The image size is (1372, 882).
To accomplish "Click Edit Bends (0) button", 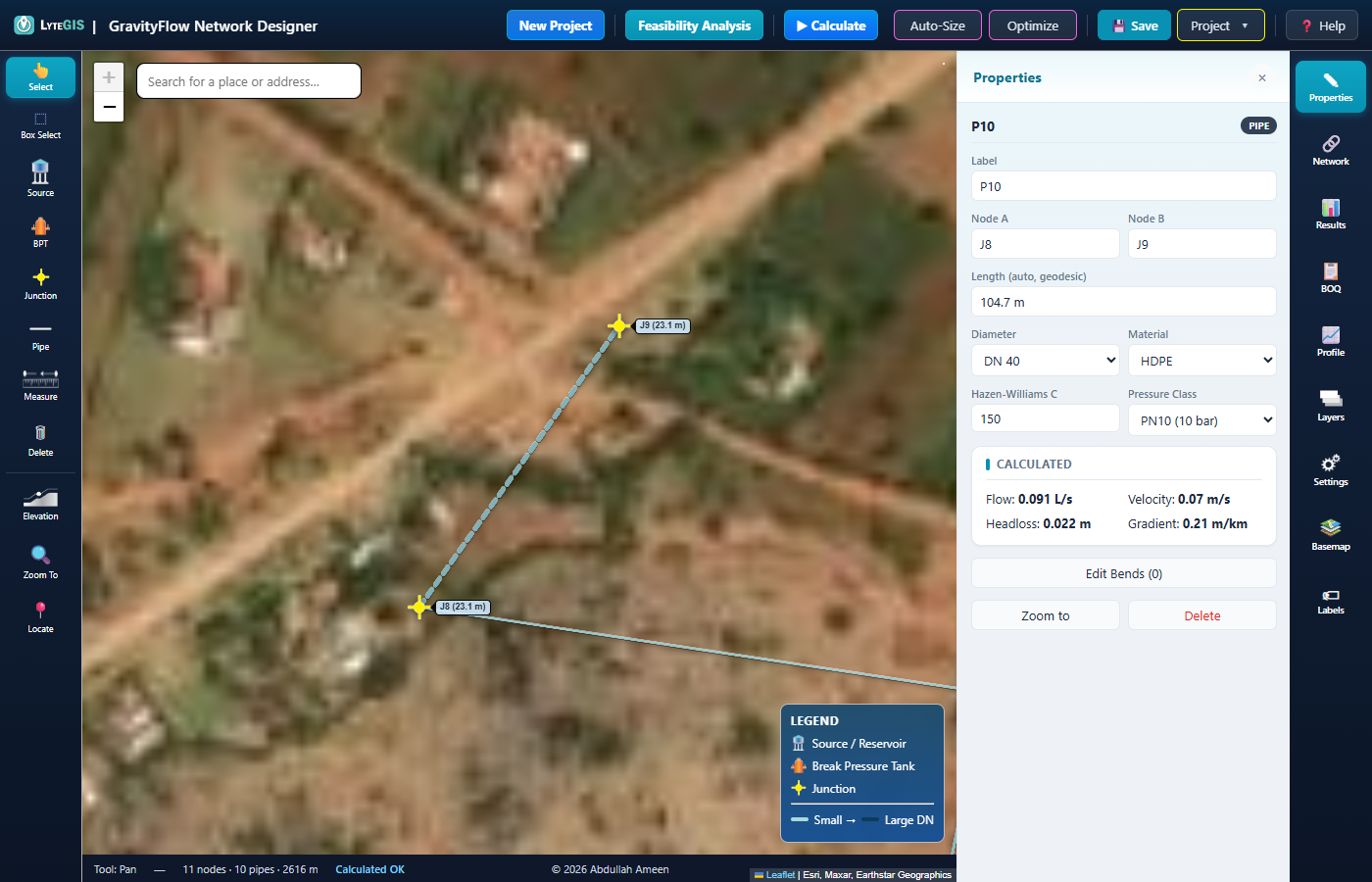I will [1123, 573].
